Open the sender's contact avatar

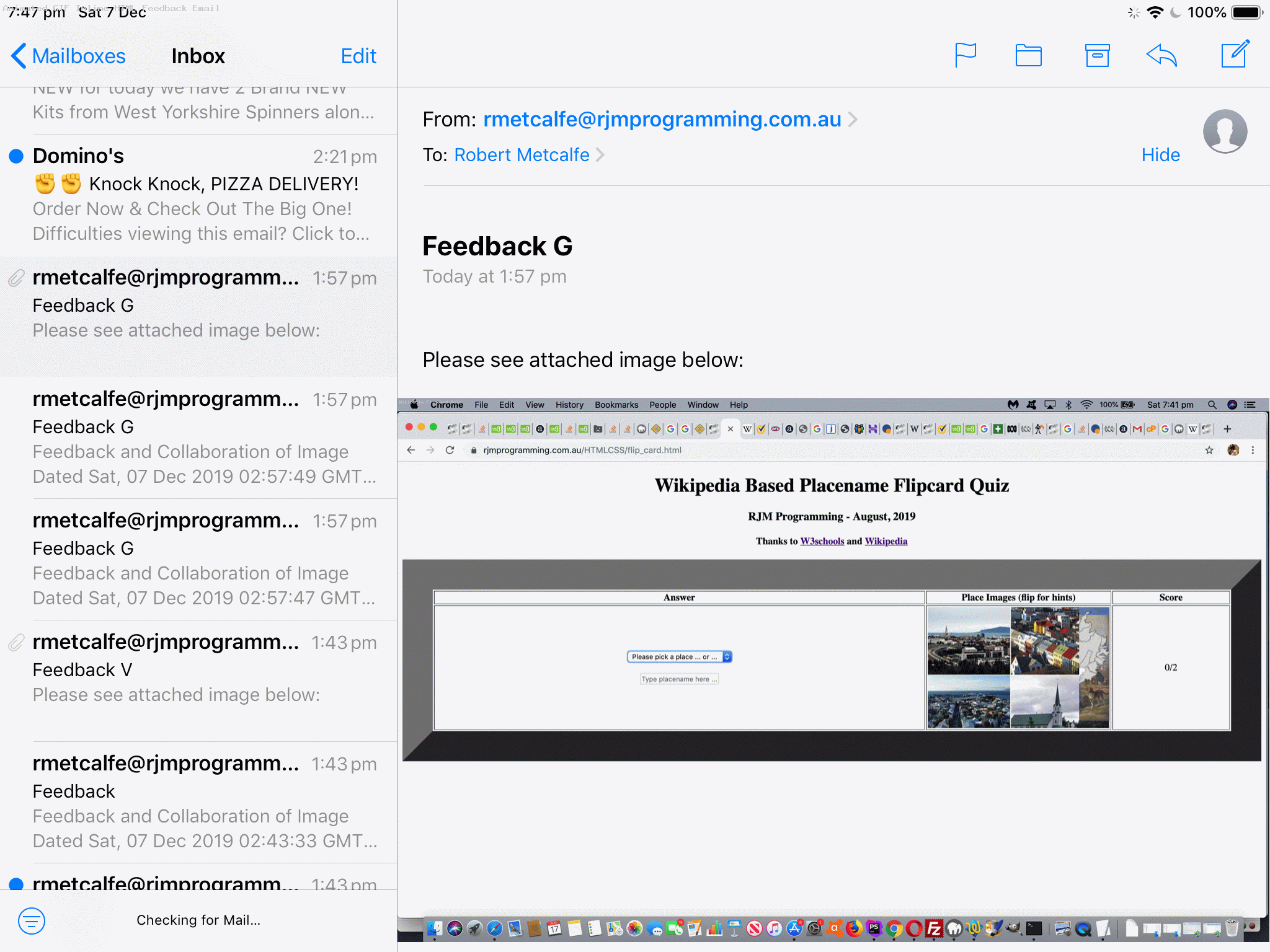click(1225, 131)
